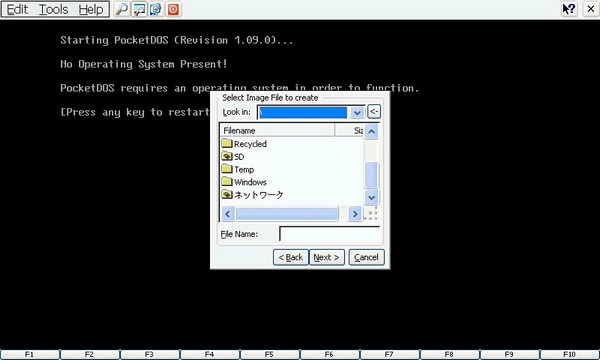Click the file list scroll down arrow
600x360 pixels.
(x=371, y=197)
